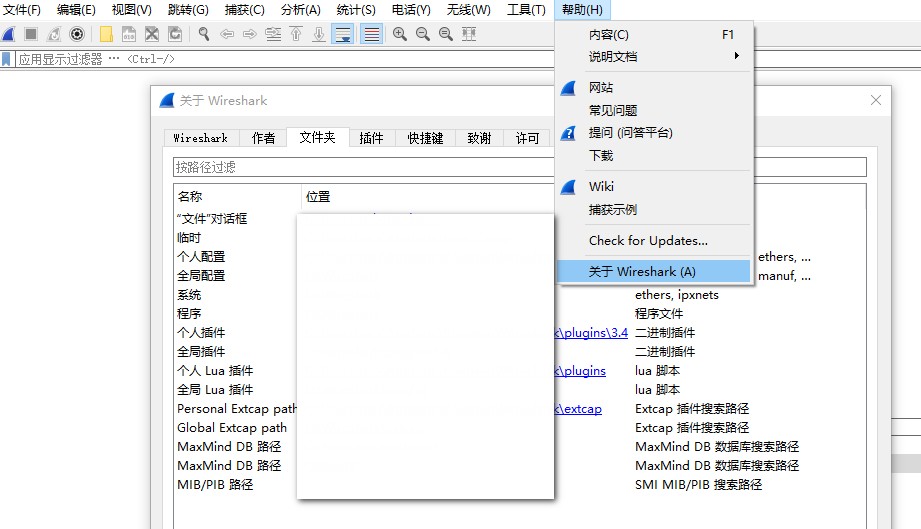Go back to previous packet arrow
921x529 pixels.
(227, 34)
